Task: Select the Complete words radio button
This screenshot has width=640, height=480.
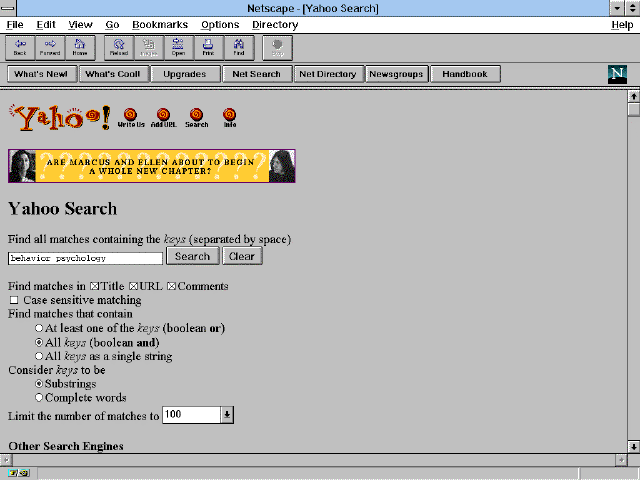Action: pyautogui.click(x=39, y=398)
